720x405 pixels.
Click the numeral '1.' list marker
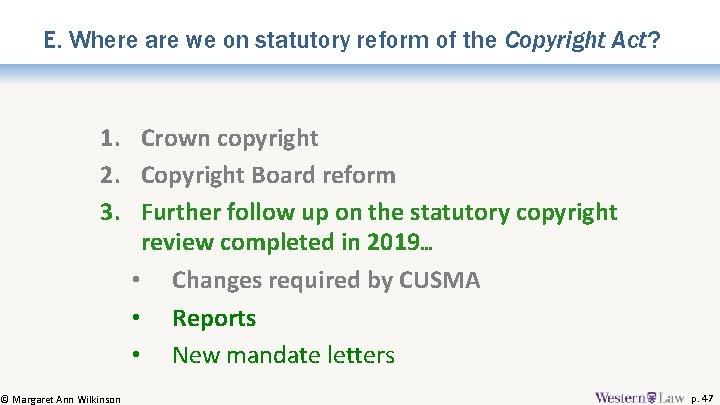click(110, 138)
